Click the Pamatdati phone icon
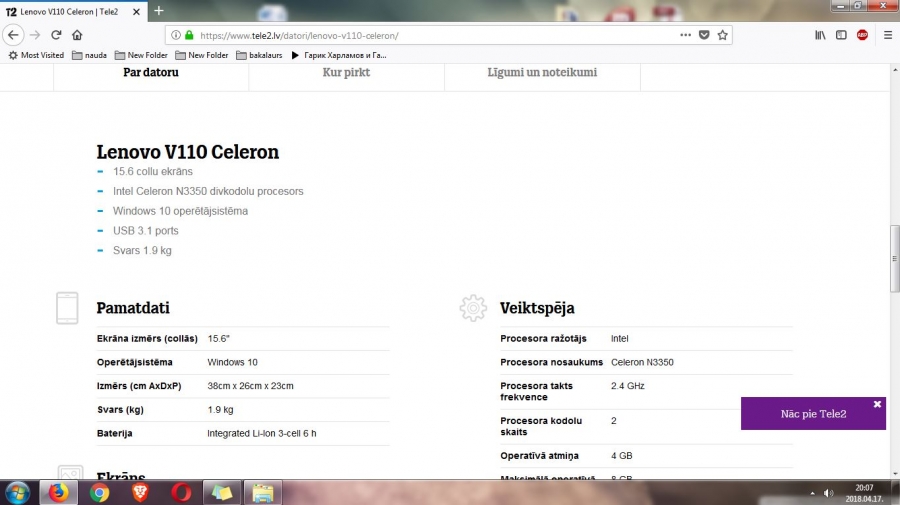This screenshot has height=505, width=900. 67,308
